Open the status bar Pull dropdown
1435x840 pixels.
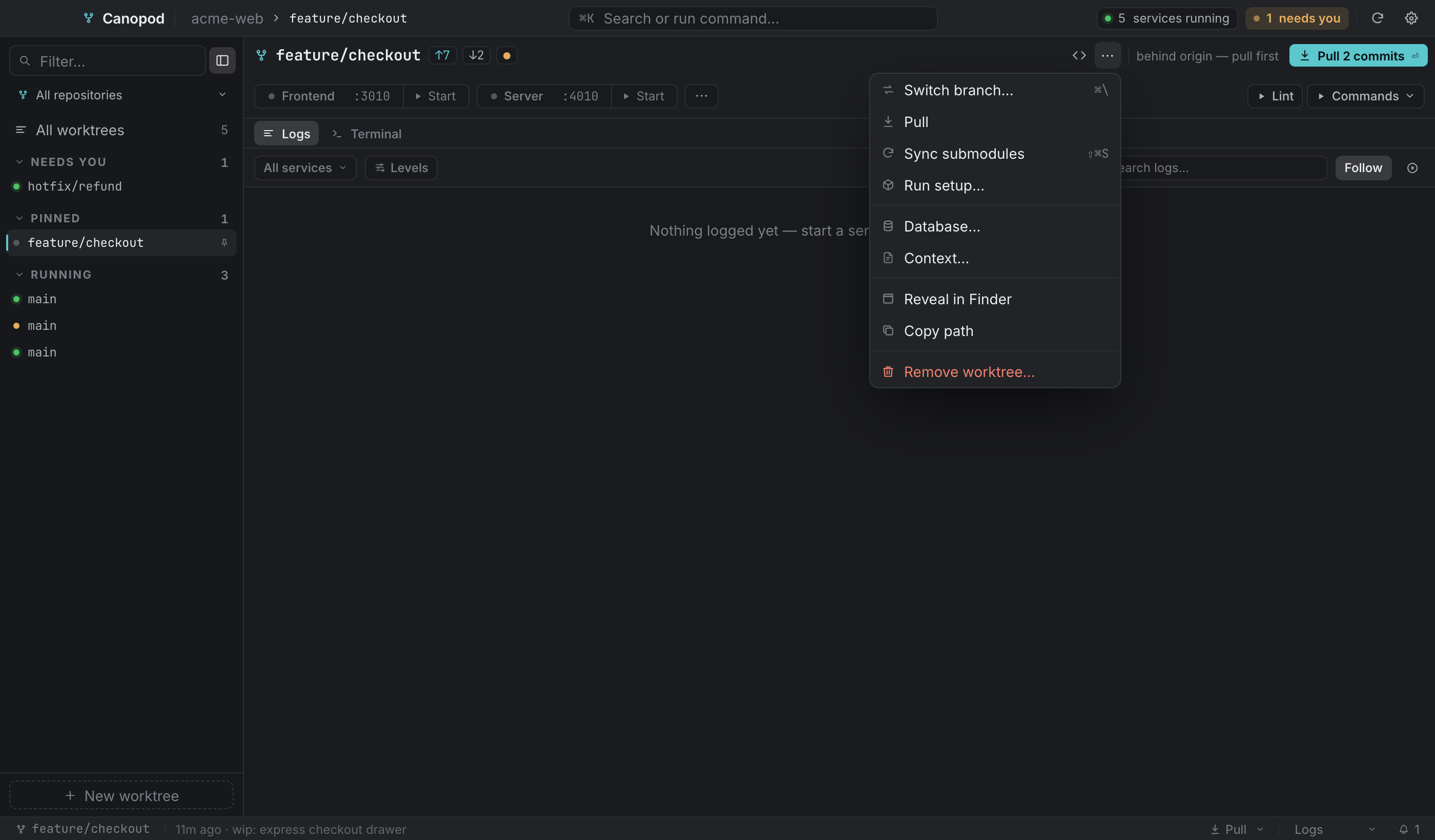pos(1237,829)
